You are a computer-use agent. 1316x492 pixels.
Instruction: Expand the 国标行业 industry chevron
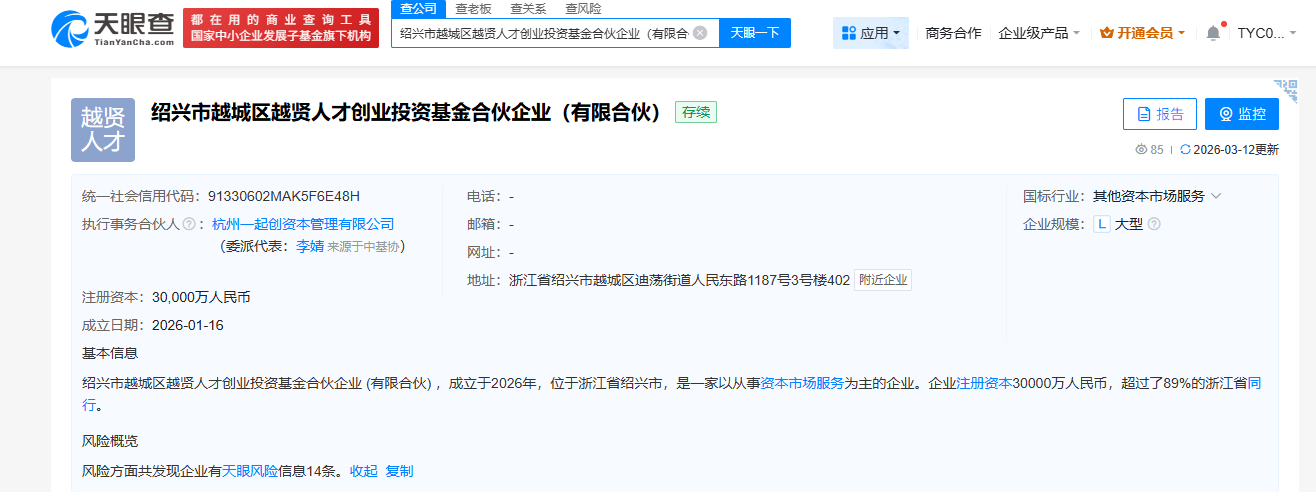click(1216, 196)
